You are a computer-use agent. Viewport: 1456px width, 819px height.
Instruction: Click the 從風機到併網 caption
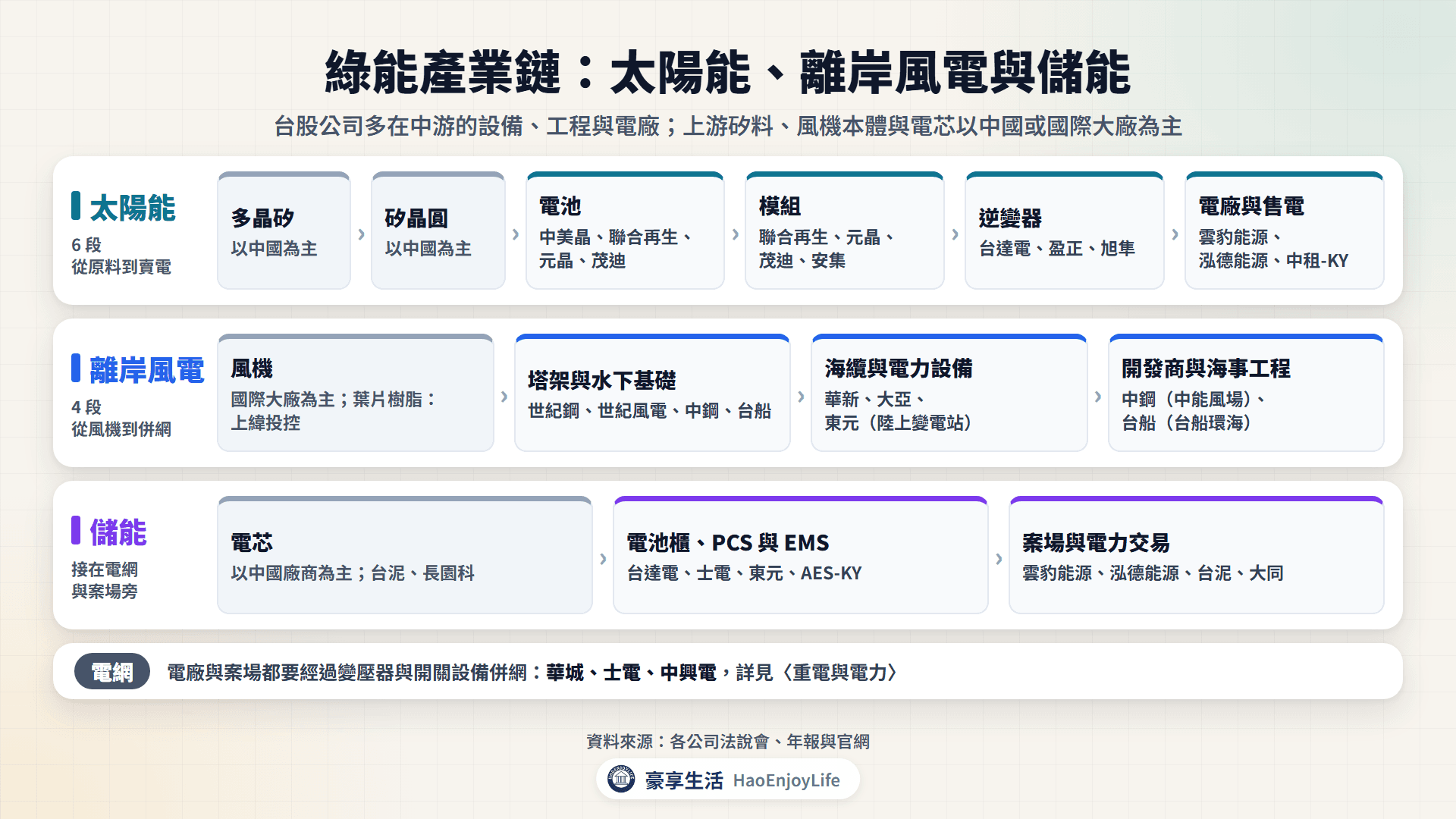tap(121, 429)
